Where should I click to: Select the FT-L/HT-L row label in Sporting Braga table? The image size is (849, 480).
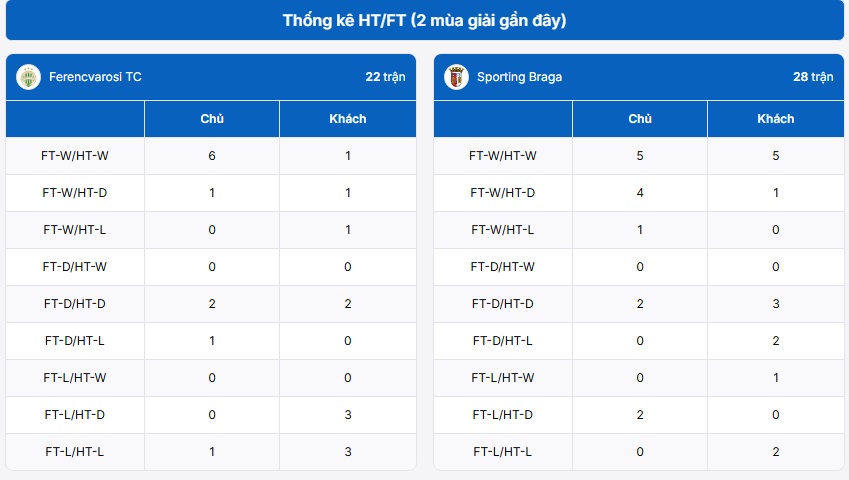502,451
